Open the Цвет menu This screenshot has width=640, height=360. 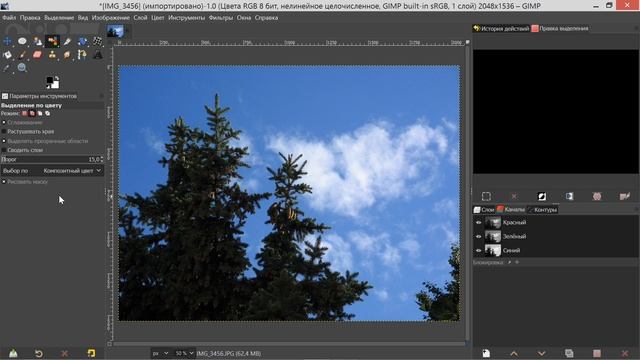[x=158, y=18]
